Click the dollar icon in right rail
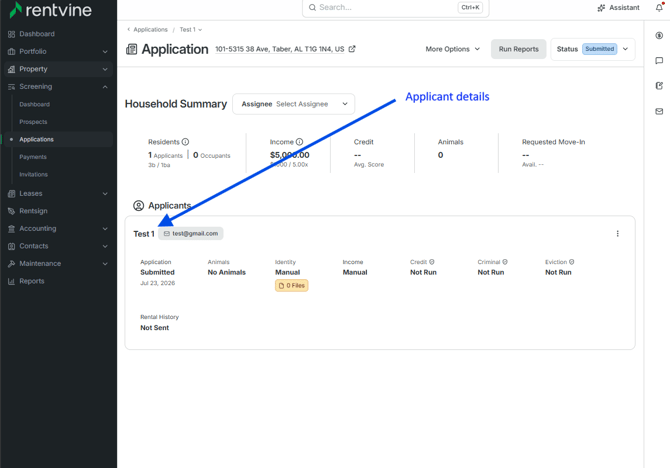 pos(659,35)
